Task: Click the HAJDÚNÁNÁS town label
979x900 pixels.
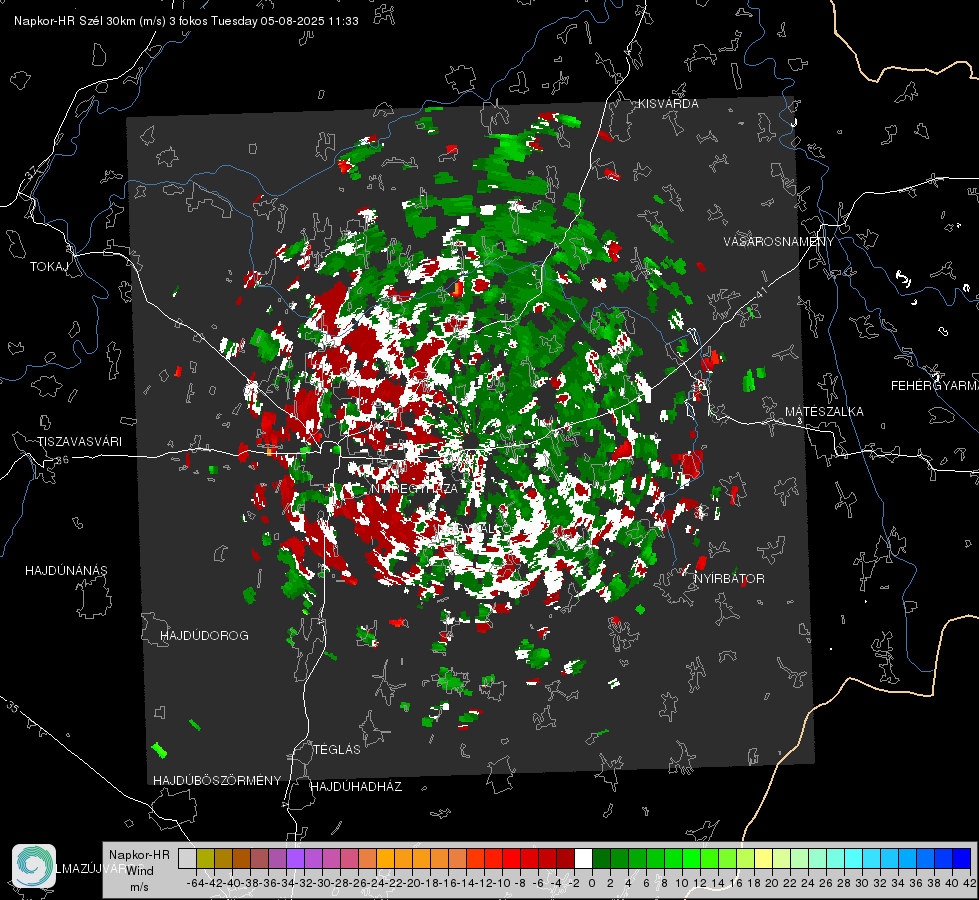Action: pyautogui.click(x=66, y=570)
